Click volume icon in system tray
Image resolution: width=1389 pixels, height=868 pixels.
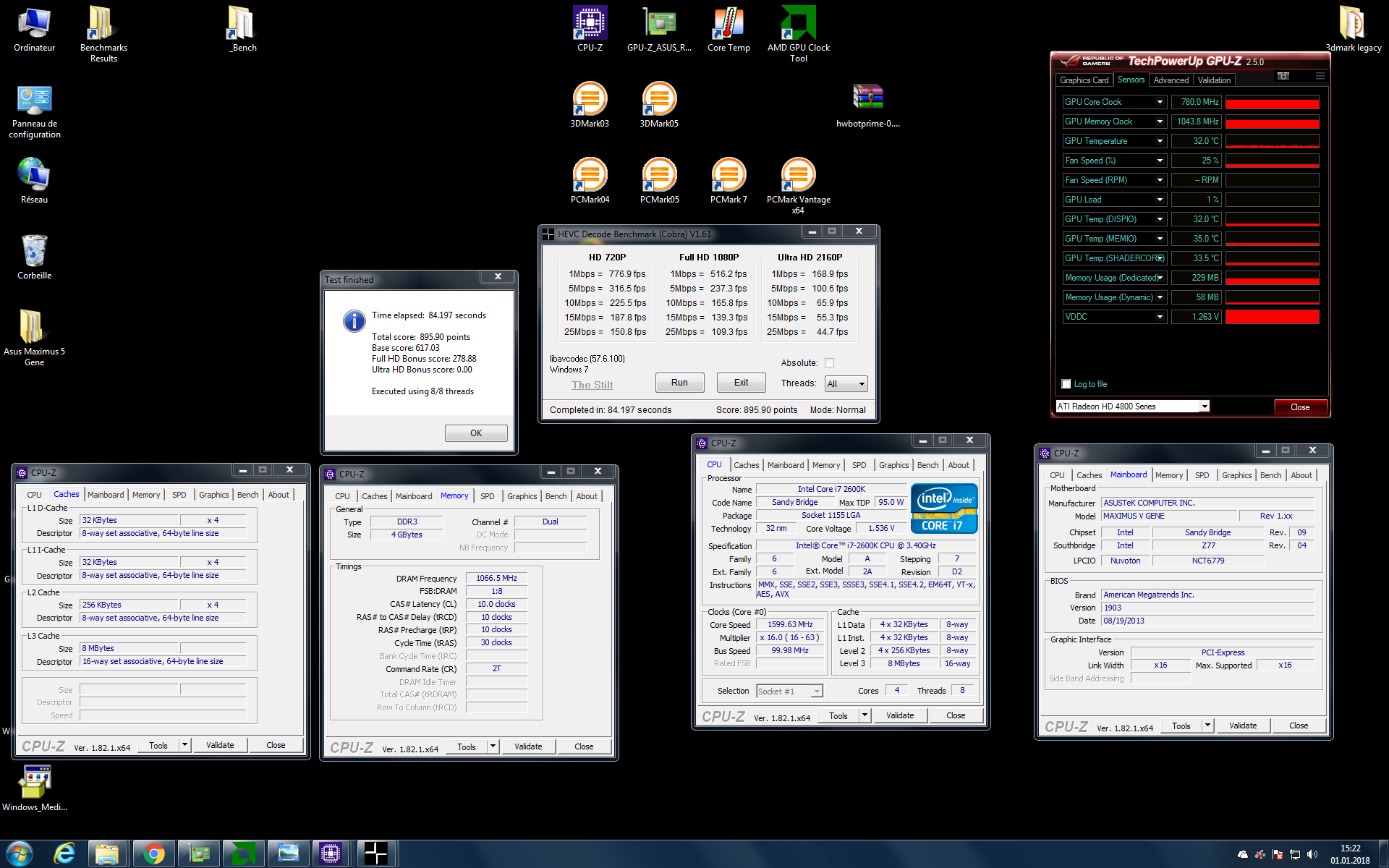tap(1312, 855)
